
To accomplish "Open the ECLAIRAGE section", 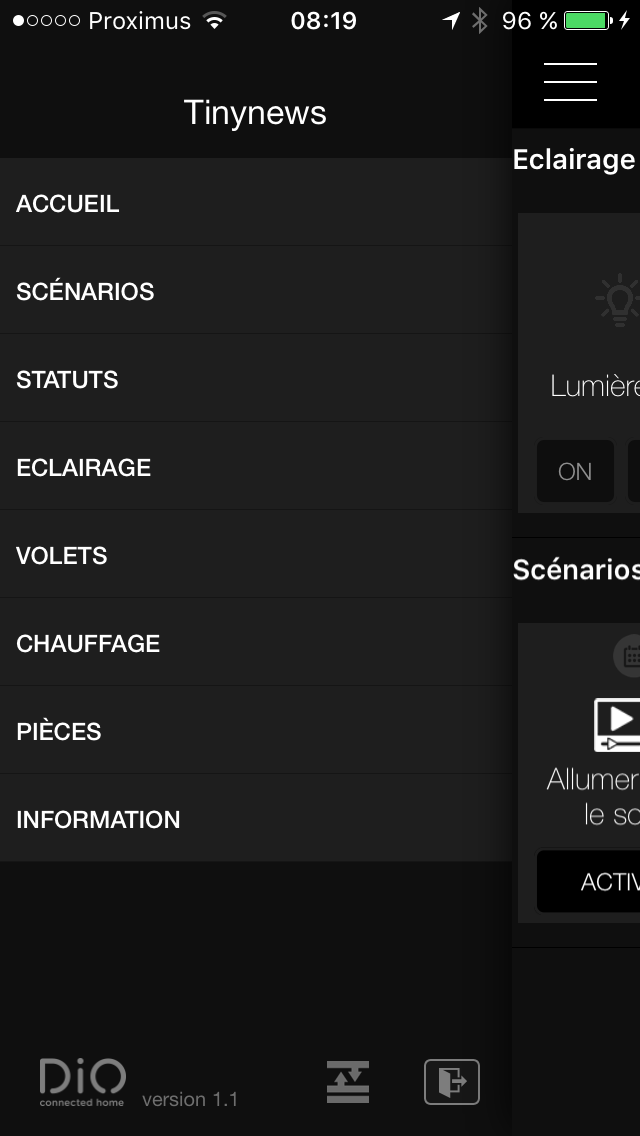I will click(x=255, y=467).
